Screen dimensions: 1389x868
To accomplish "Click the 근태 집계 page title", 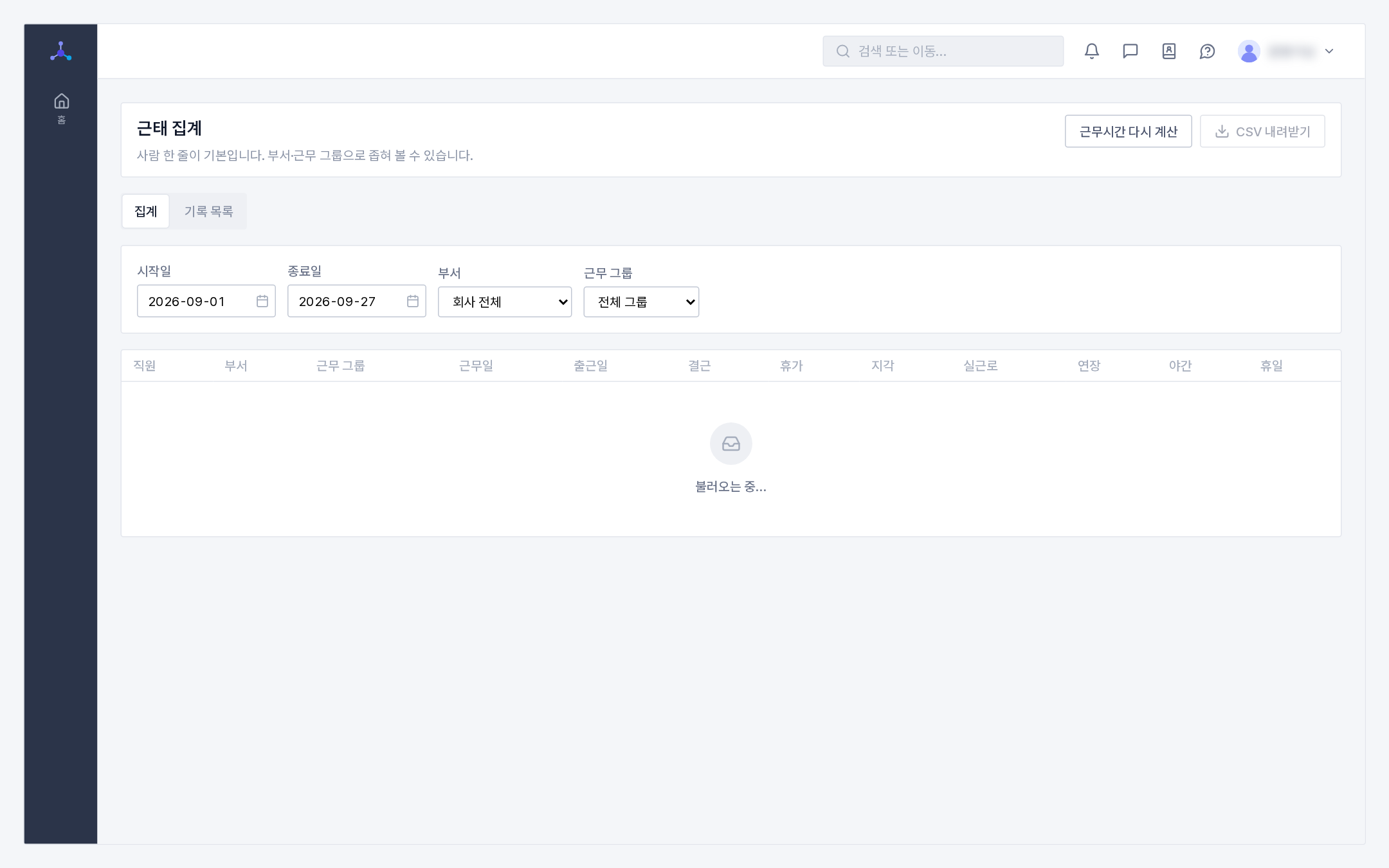I will point(169,129).
